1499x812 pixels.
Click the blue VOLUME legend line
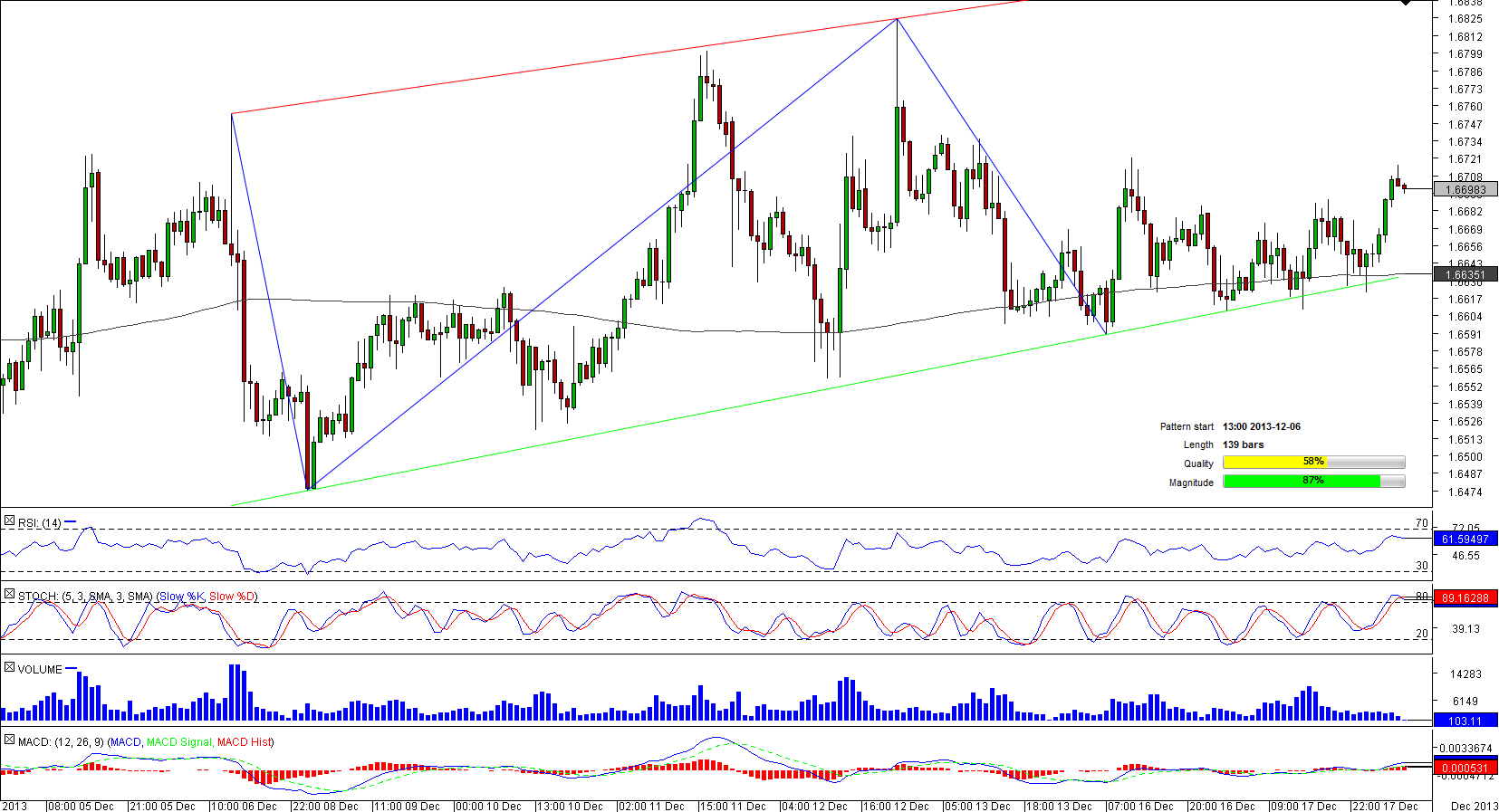72,668
